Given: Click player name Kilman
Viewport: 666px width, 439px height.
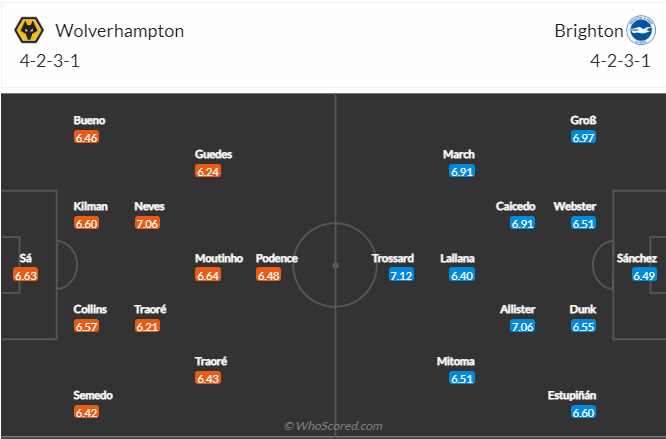Looking at the screenshot, I should pos(90,206).
